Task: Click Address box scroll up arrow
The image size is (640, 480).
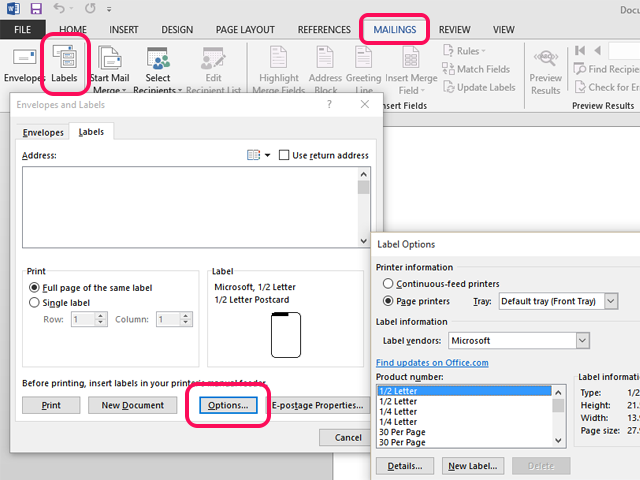Action: (x=363, y=174)
